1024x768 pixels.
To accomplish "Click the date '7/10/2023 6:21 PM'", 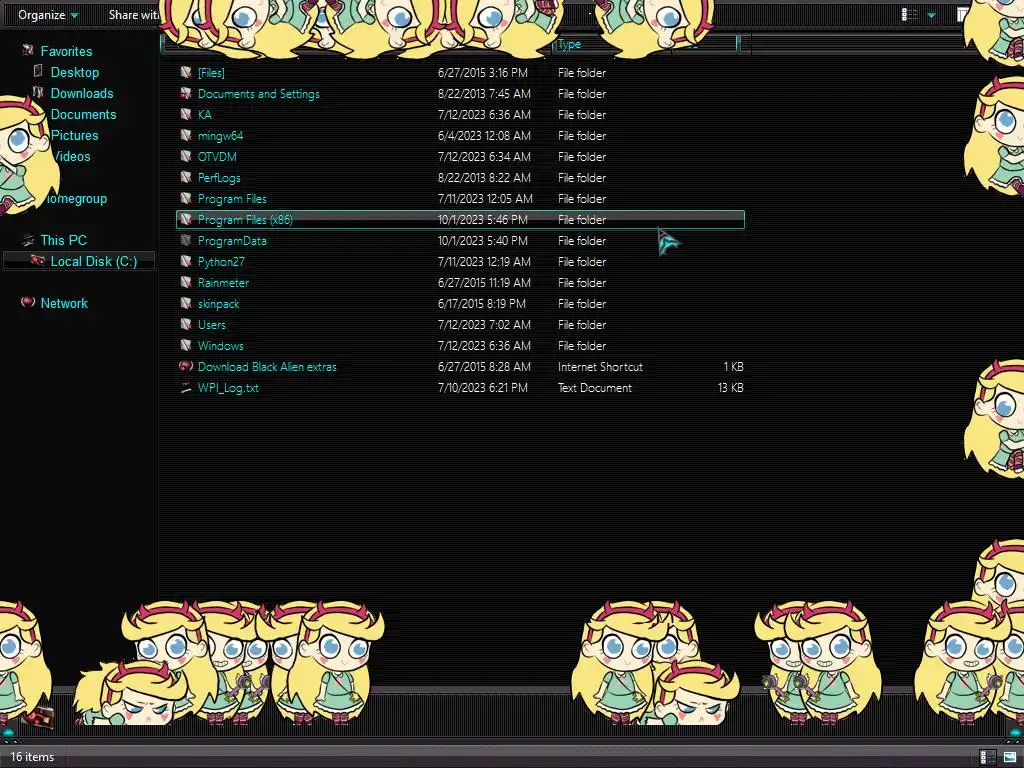I will pyautogui.click(x=483, y=388).
